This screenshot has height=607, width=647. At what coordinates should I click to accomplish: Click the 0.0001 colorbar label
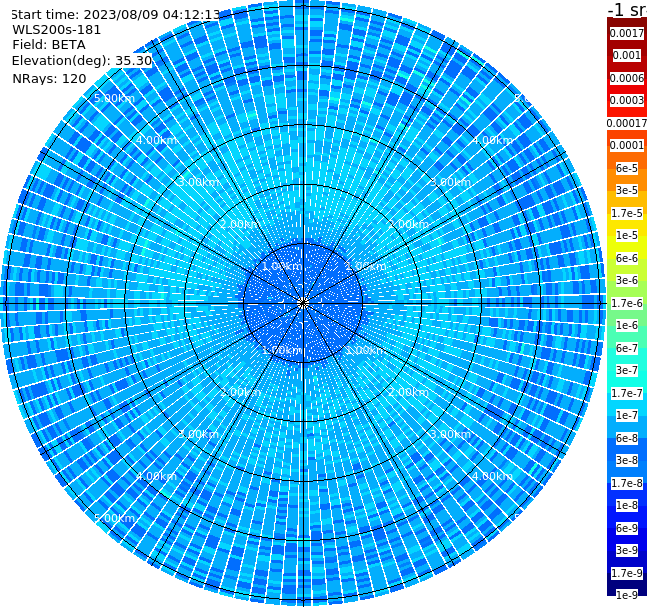[627, 145]
